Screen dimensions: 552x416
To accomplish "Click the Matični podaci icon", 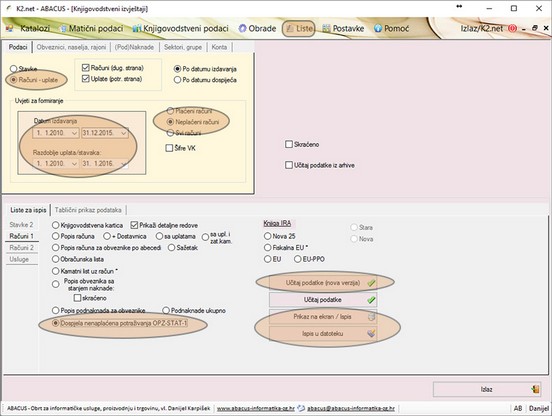I will click(63, 29).
